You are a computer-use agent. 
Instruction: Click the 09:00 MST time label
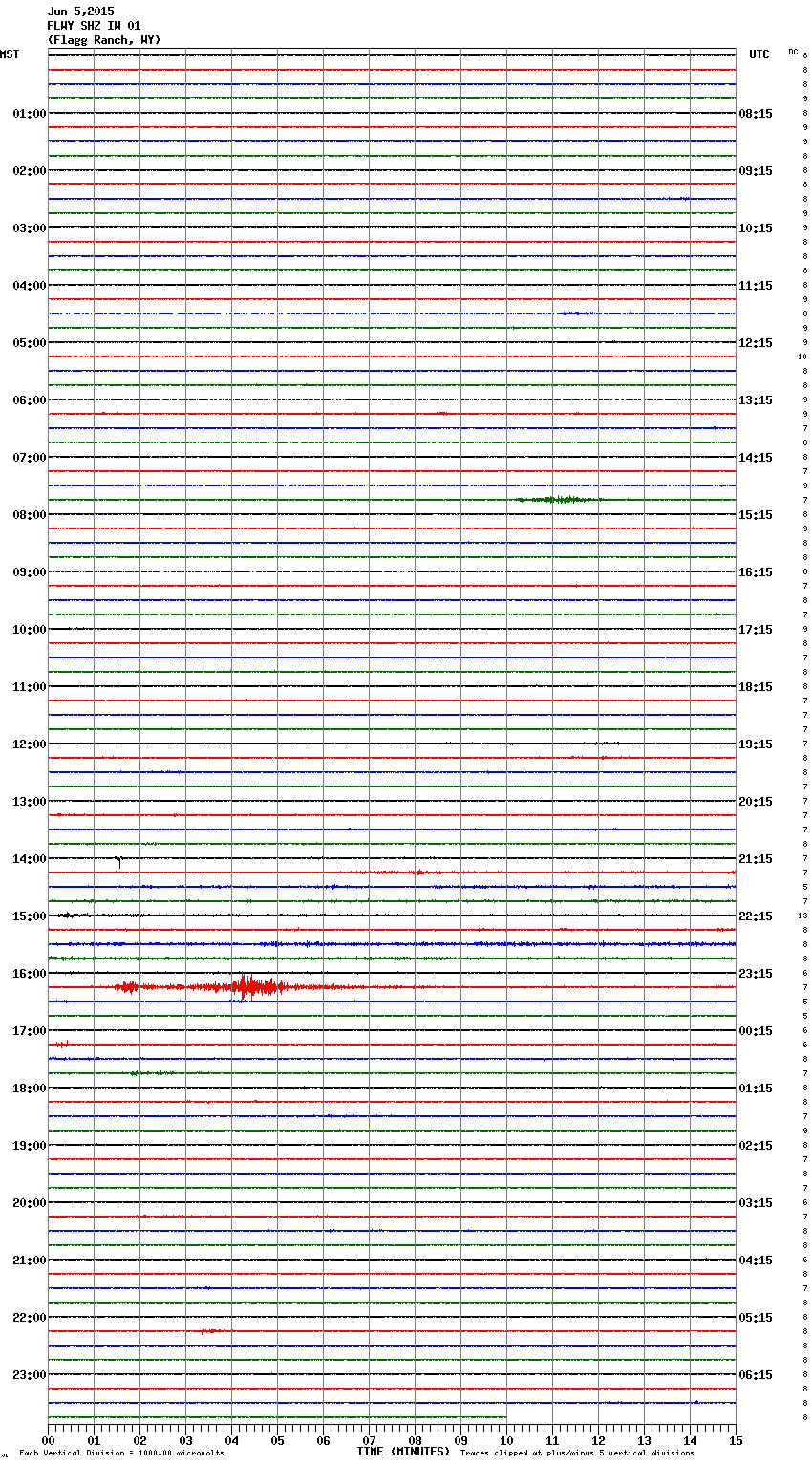coord(30,572)
